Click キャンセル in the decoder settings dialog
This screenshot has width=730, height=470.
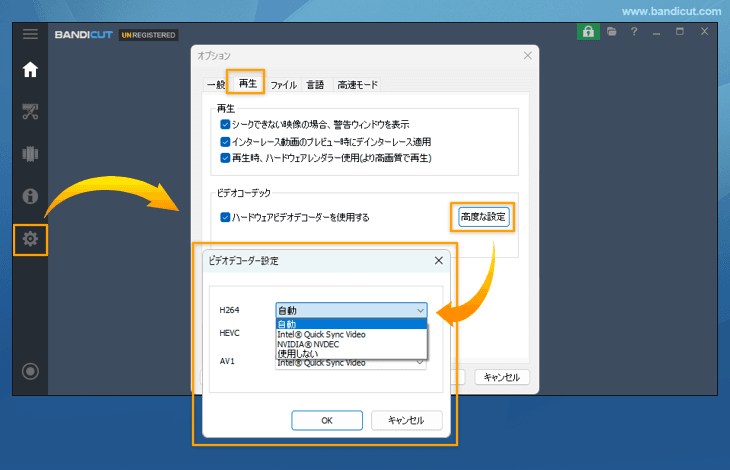[x=406, y=421]
